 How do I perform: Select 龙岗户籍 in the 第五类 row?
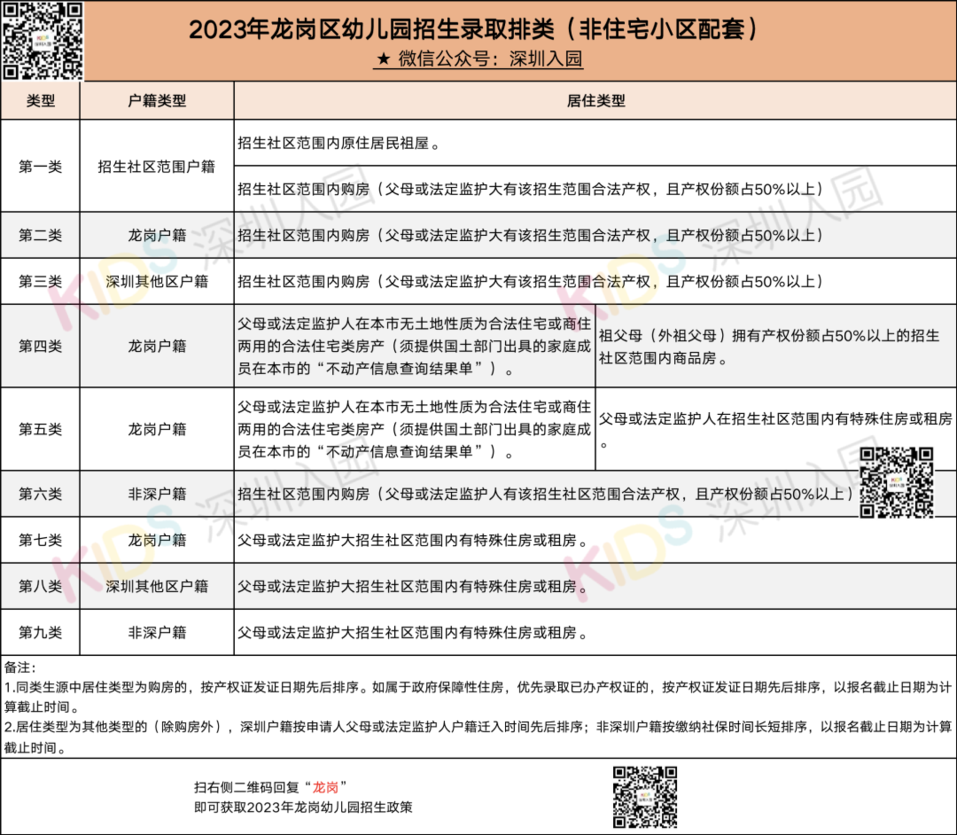pyautogui.click(x=157, y=429)
